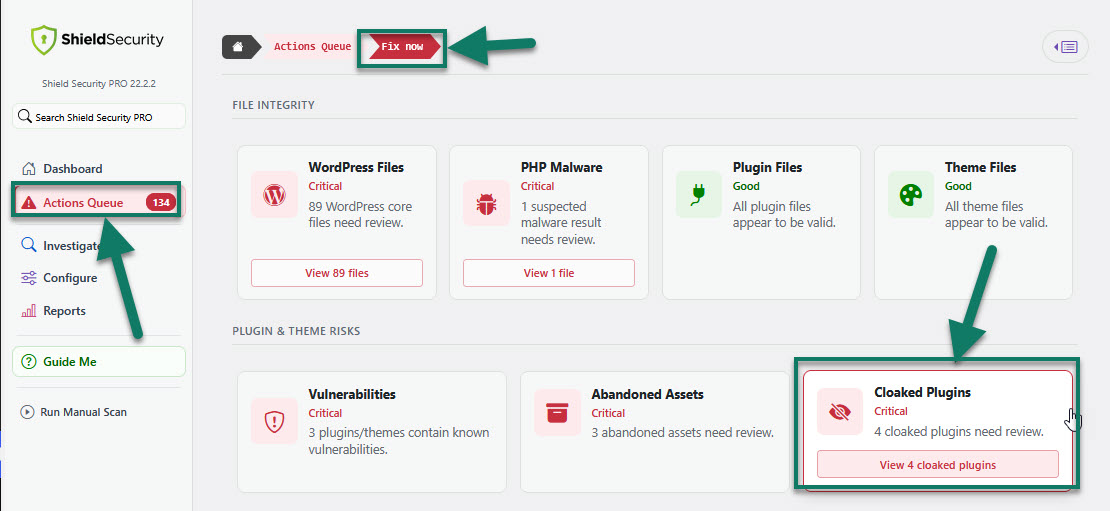1110x511 pixels.
Task: Click the Abandoned Assets archive box icon
Action: pos(557,411)
